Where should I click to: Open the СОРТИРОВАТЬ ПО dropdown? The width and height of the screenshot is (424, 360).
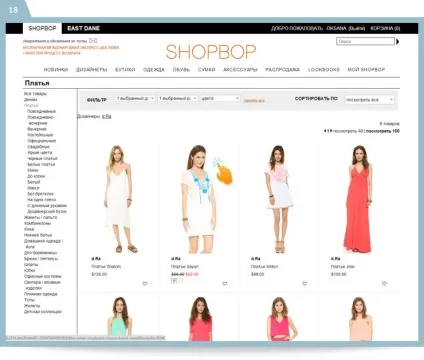click(369, 100)
